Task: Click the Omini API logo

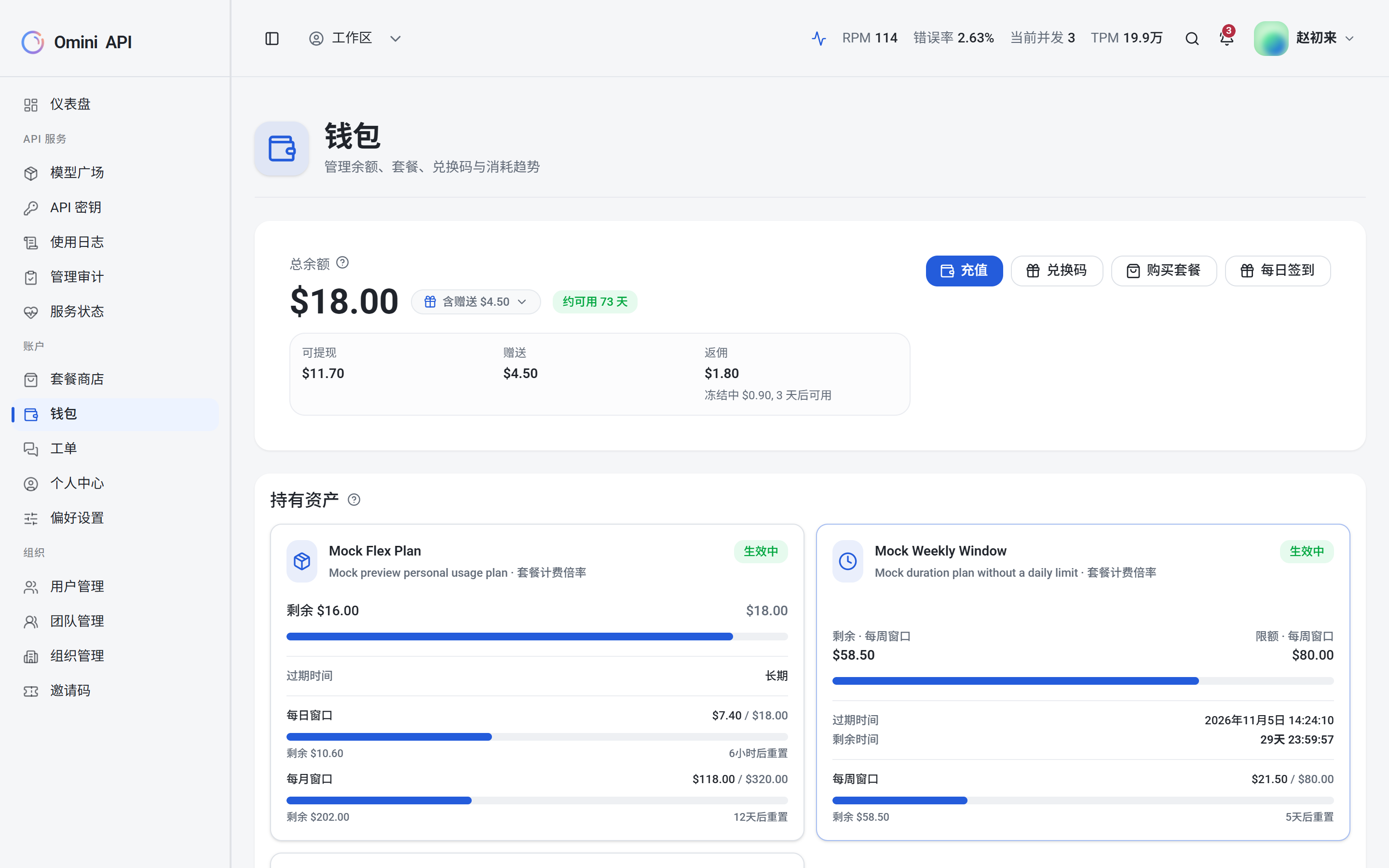Action: point(77,42)
